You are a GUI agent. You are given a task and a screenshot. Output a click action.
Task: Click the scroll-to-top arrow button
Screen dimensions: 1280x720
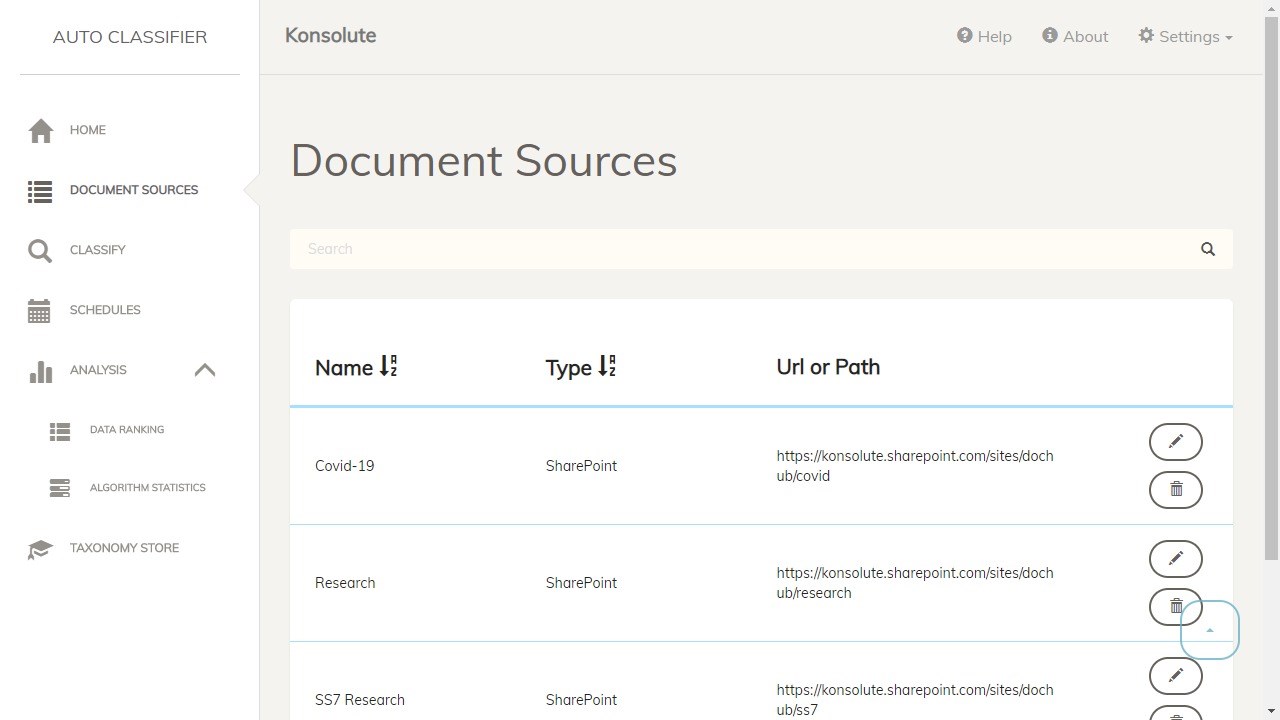[1210, 630]
